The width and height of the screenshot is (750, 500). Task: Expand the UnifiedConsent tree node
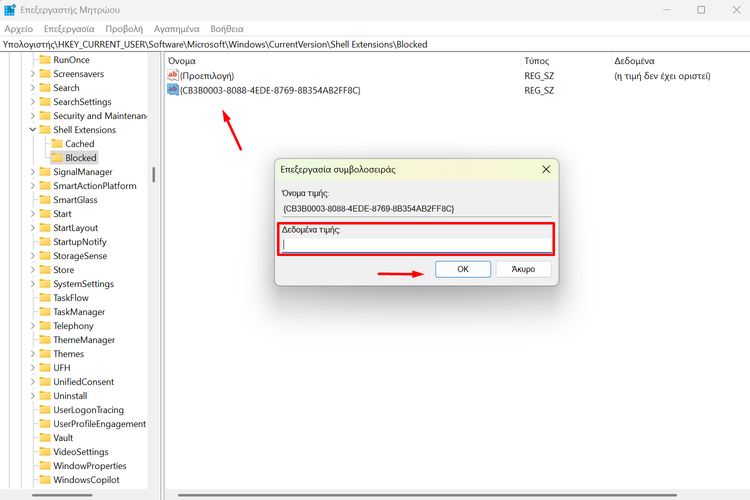pos(33,382)
